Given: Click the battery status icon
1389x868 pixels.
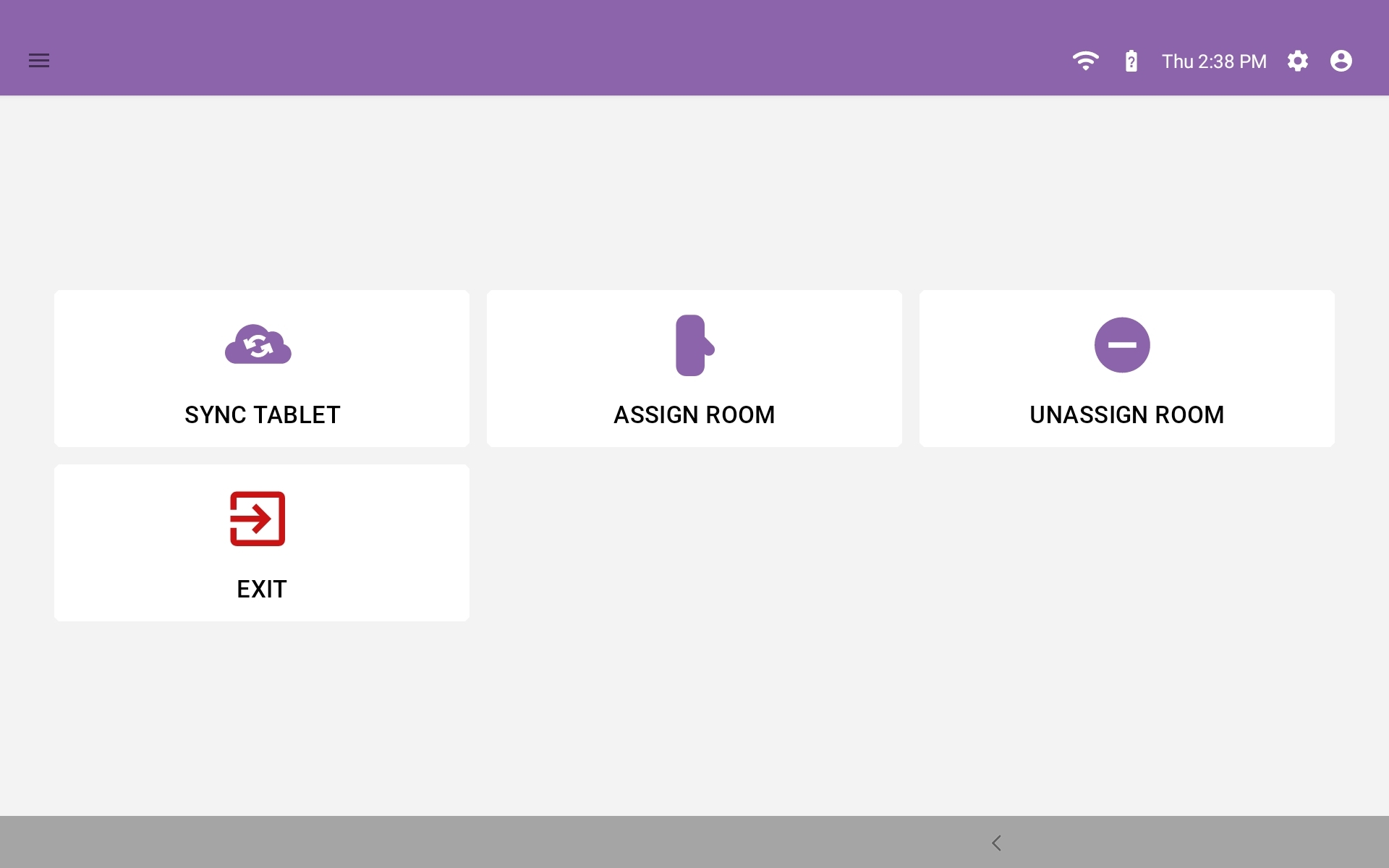Looking at the screenshot, I should coord(1131,61).
